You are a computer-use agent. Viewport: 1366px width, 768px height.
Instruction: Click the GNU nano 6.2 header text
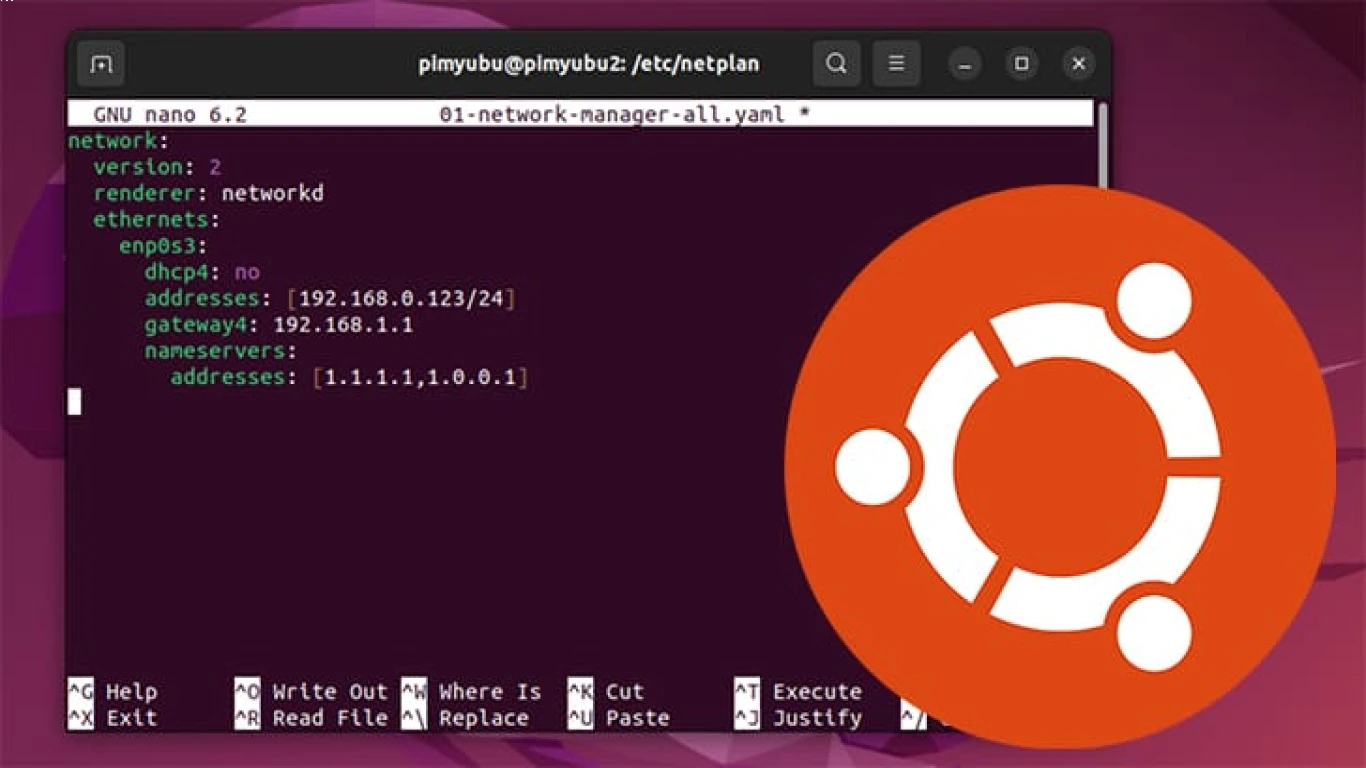(x=170, y=114)
